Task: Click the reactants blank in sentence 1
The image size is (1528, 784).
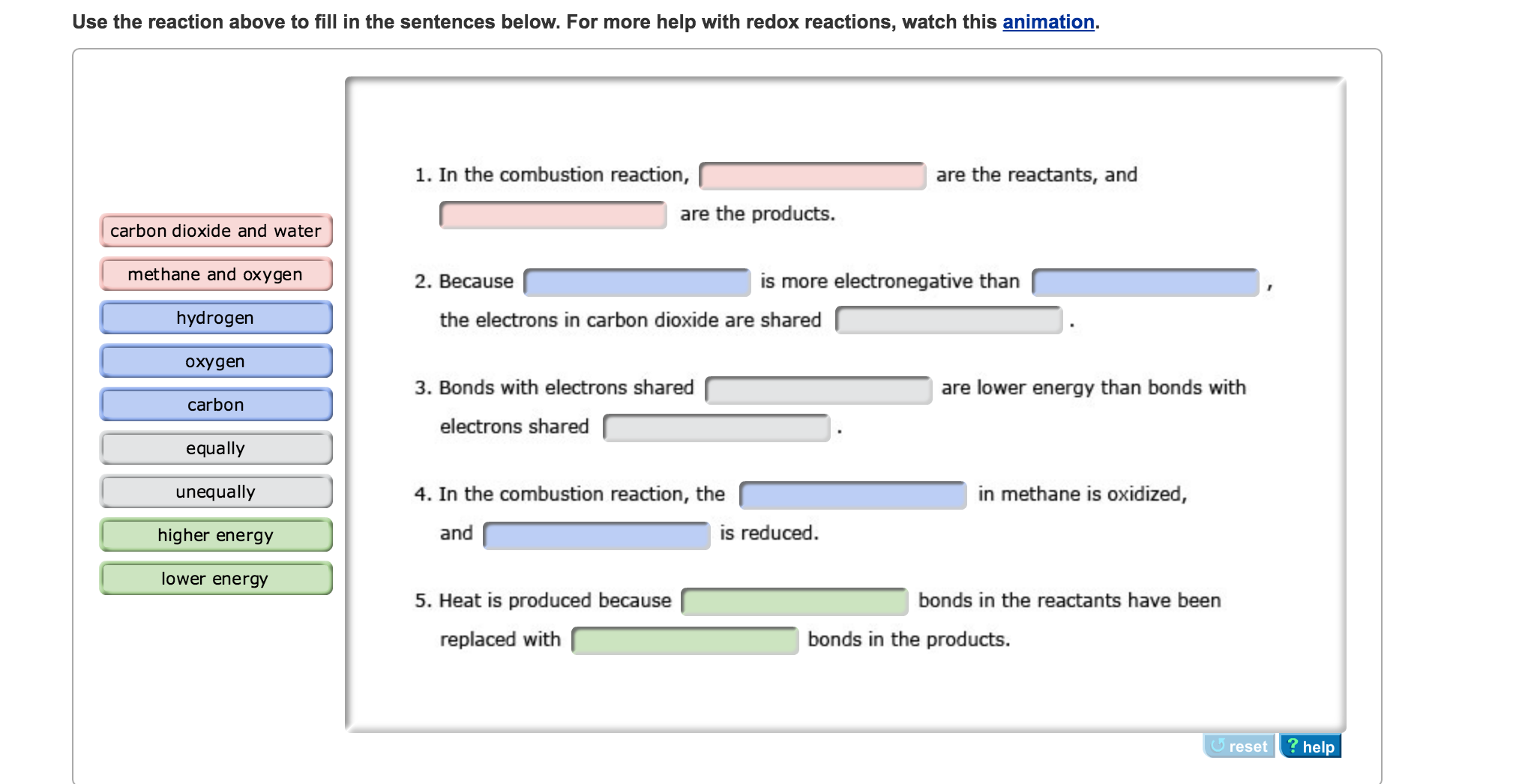Action: pos(812,175)
